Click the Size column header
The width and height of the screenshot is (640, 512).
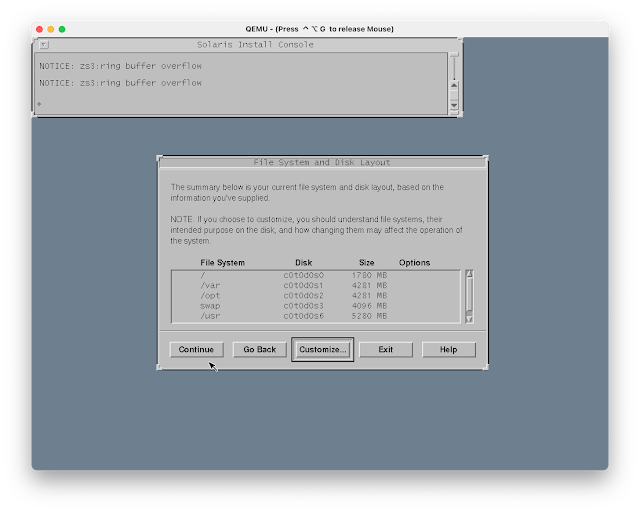[367, 263]
